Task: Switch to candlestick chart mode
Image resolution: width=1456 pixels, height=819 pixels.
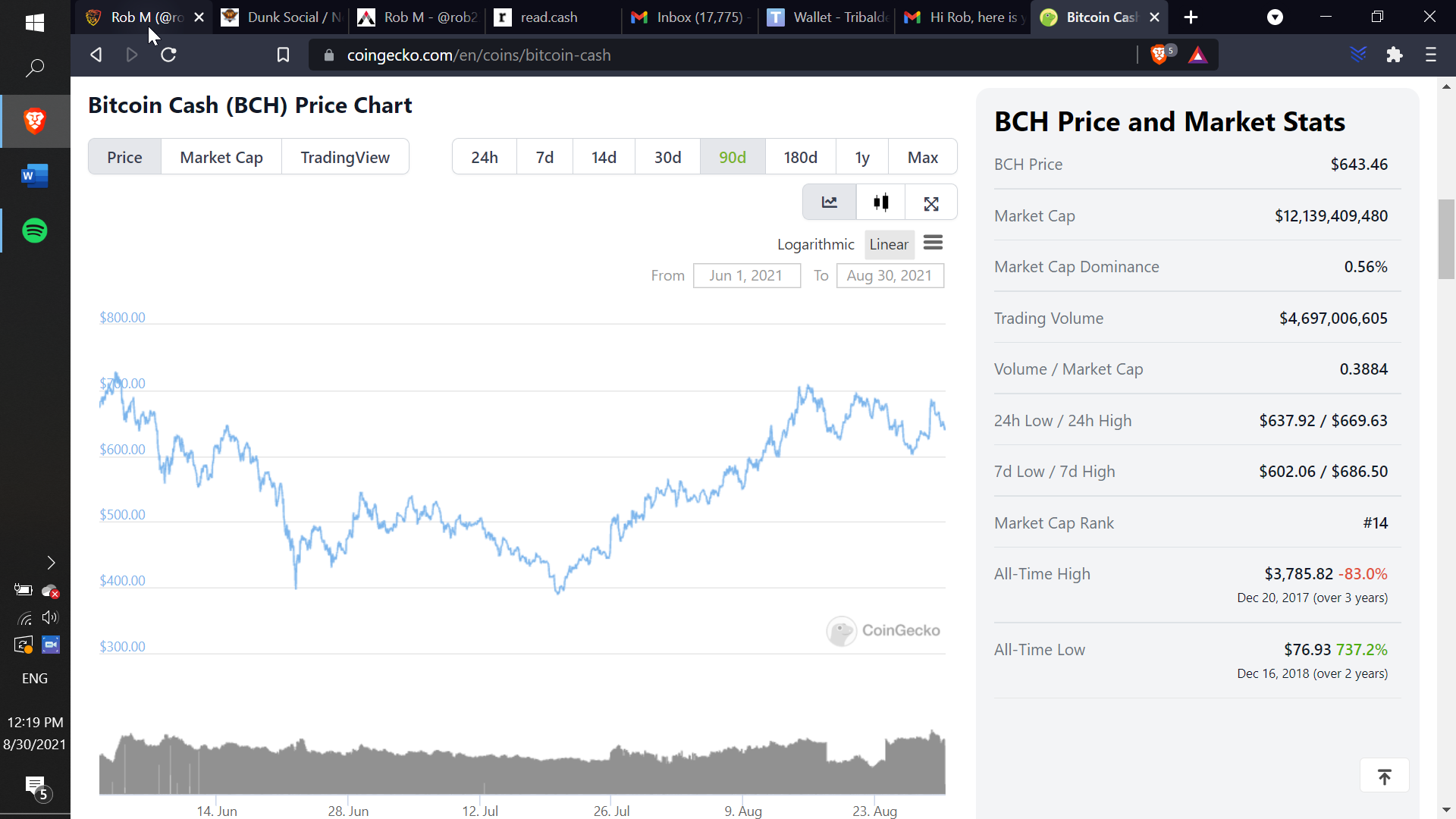Action: tap(880, 202)
